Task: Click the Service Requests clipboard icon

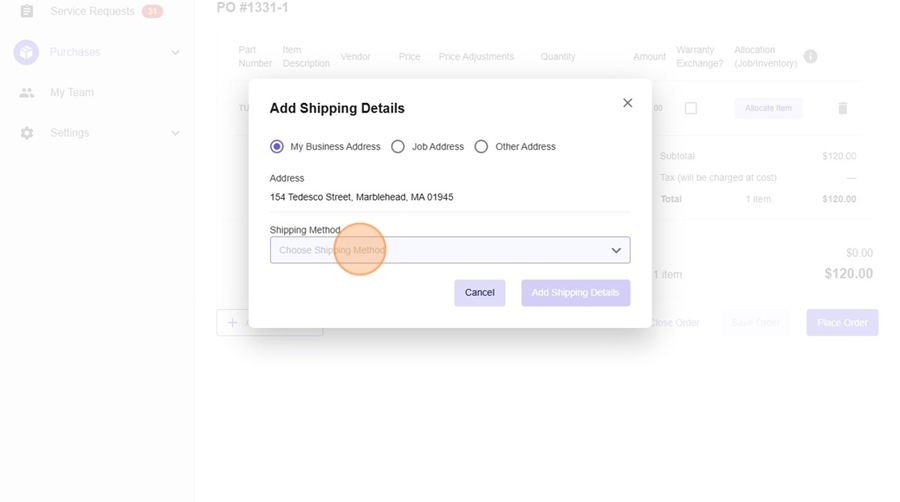Action: tap(27, 11)
